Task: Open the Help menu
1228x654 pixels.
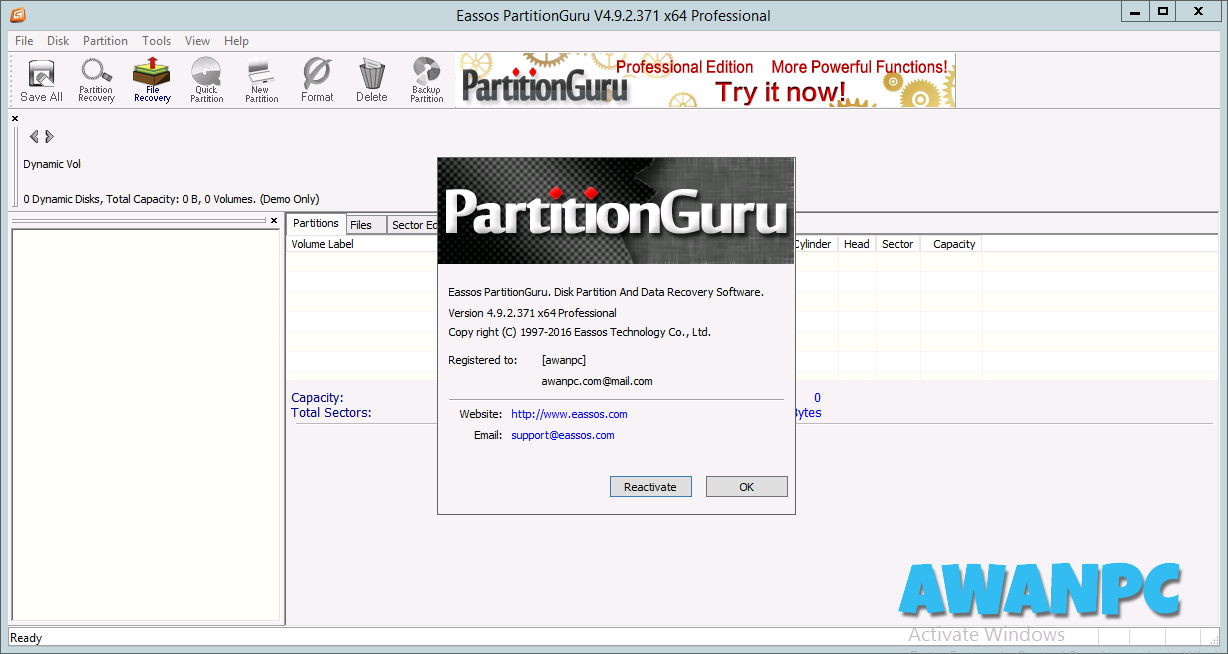Action: (236, 41)
